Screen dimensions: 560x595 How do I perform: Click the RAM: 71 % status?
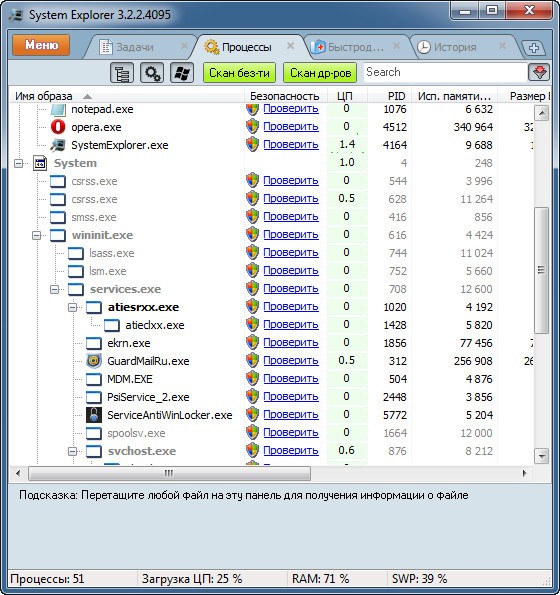[x=320, y=579]
